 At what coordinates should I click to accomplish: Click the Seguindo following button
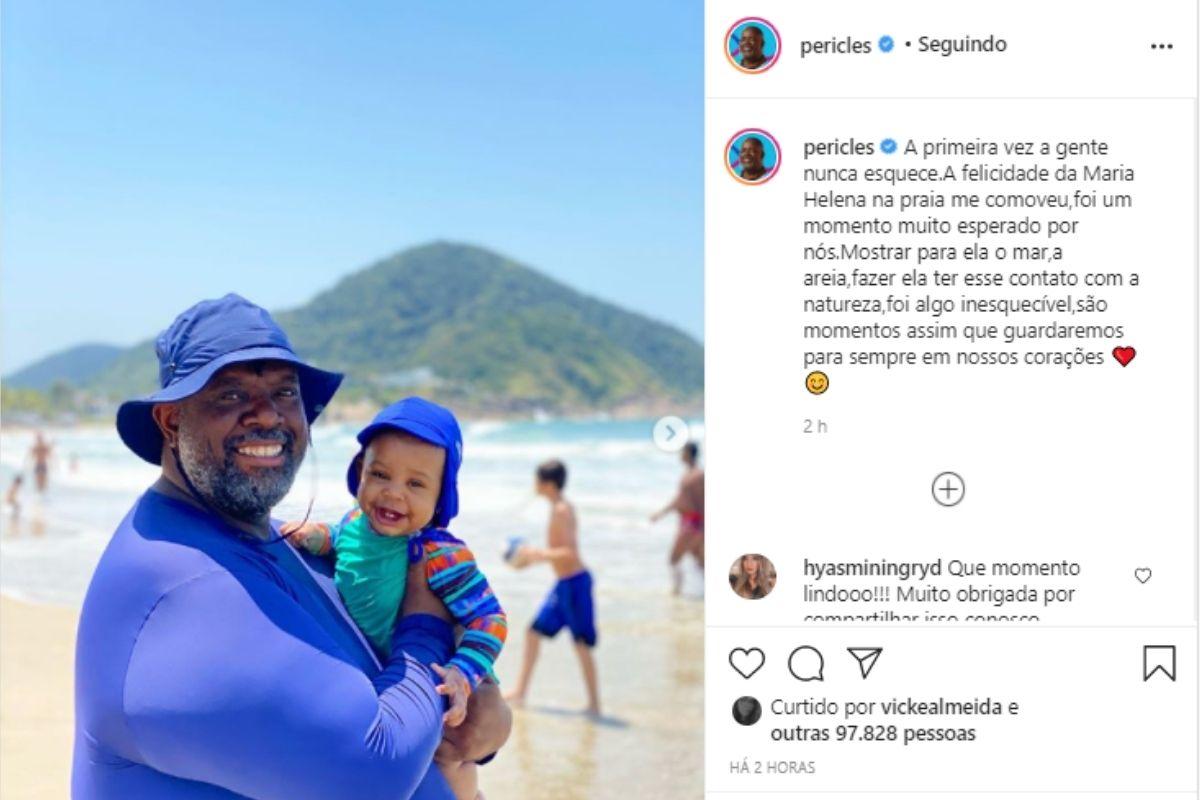tap(962, 45)
